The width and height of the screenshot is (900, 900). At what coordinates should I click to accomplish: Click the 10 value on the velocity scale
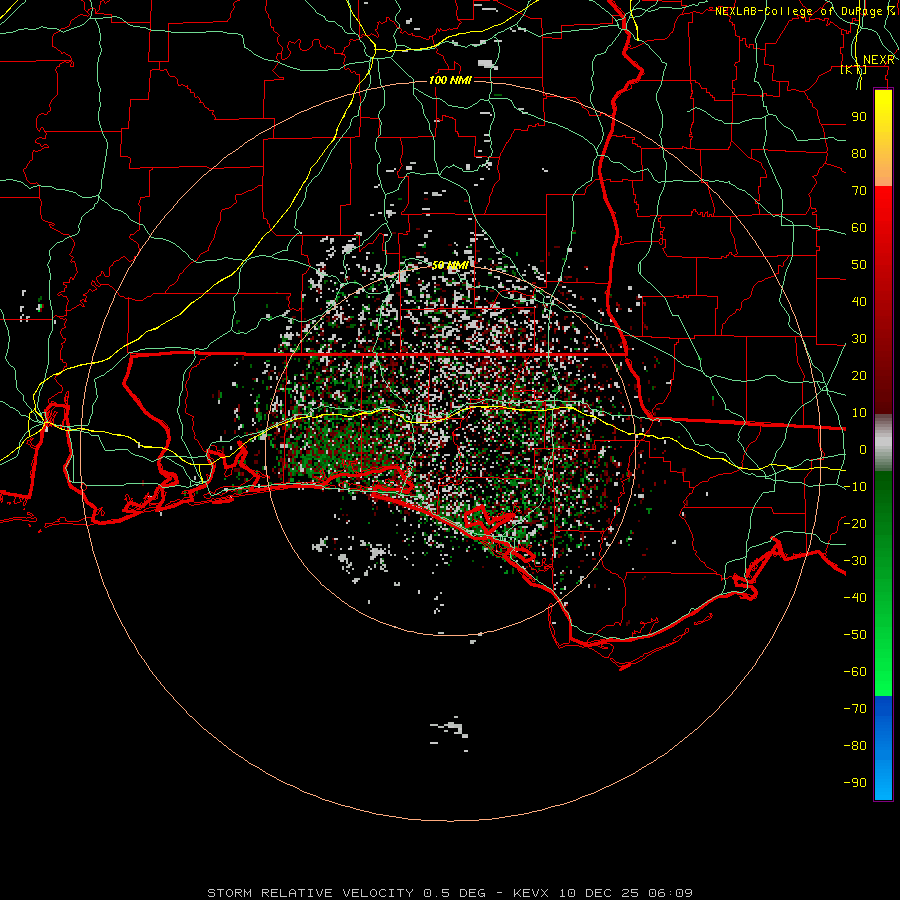click(859, 413)
